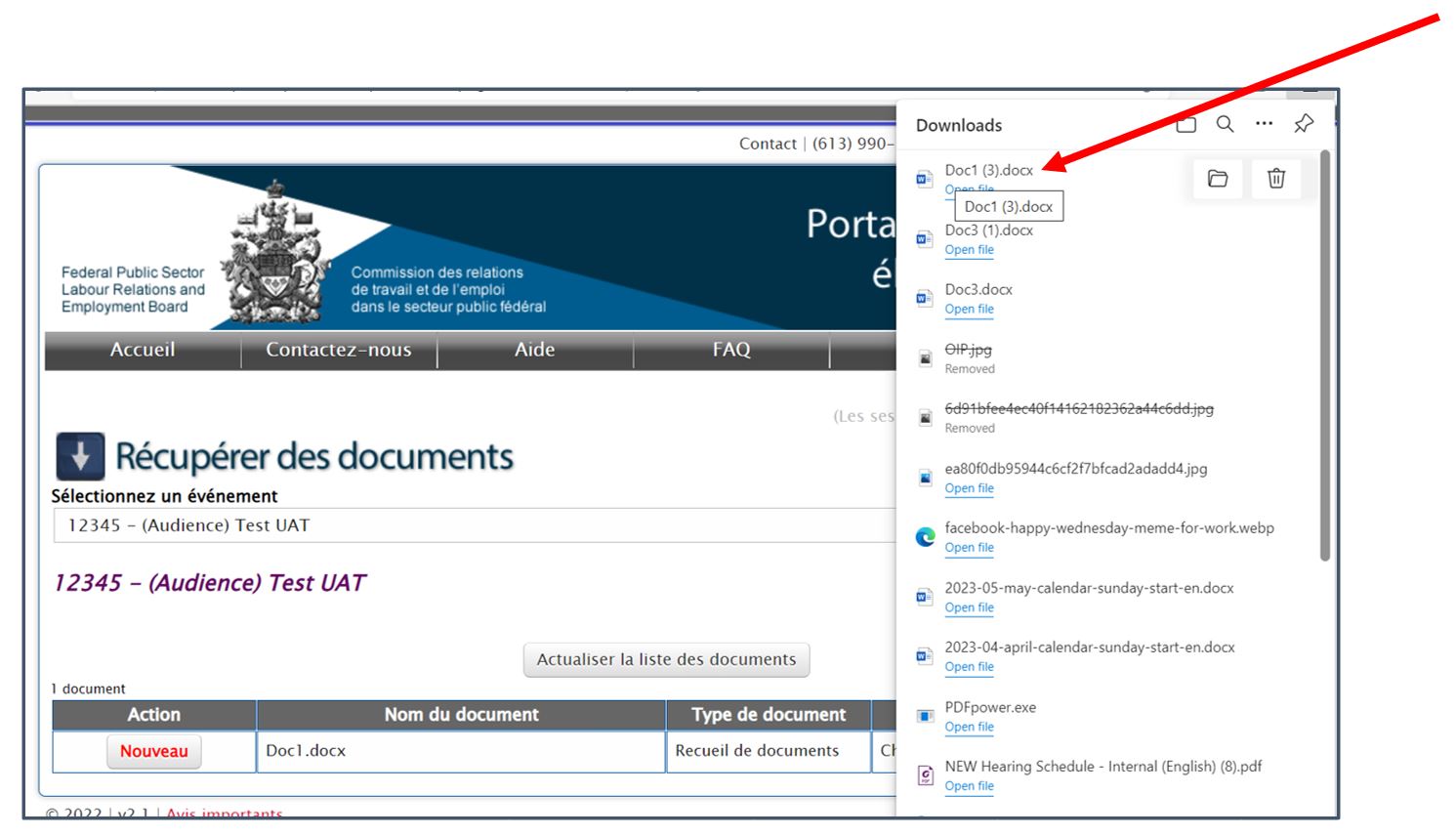
Task: Delete Doc1 (3).docx with the trash icon
Action: [1276, 179]
